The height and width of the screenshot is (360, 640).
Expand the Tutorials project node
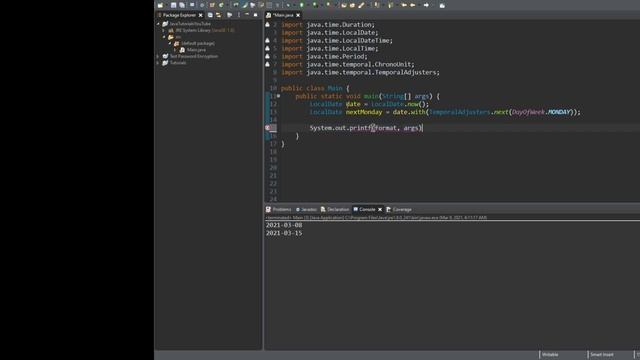click(x=158, y=63)
